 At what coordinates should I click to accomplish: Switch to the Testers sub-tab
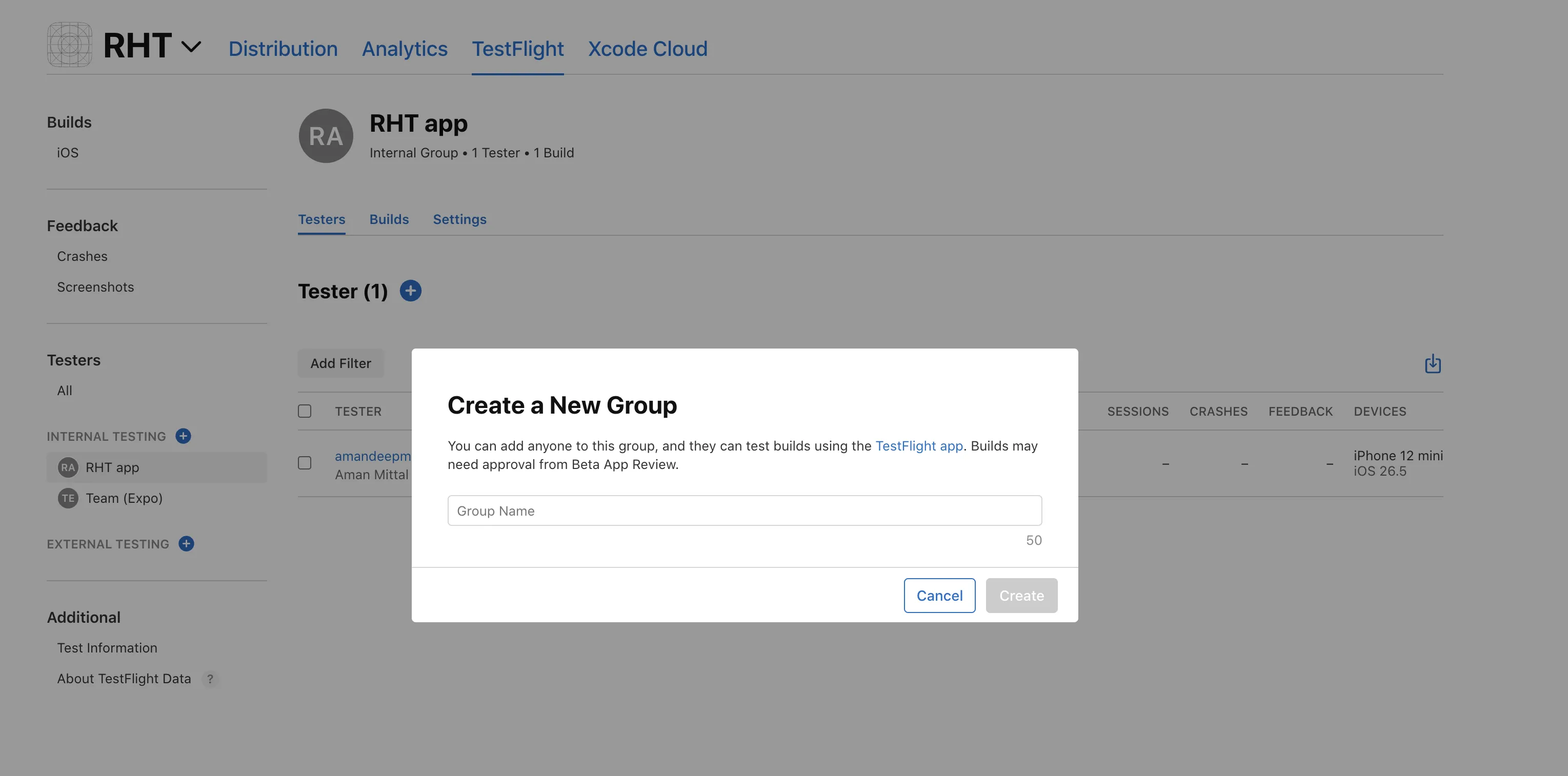click(321, 219)
